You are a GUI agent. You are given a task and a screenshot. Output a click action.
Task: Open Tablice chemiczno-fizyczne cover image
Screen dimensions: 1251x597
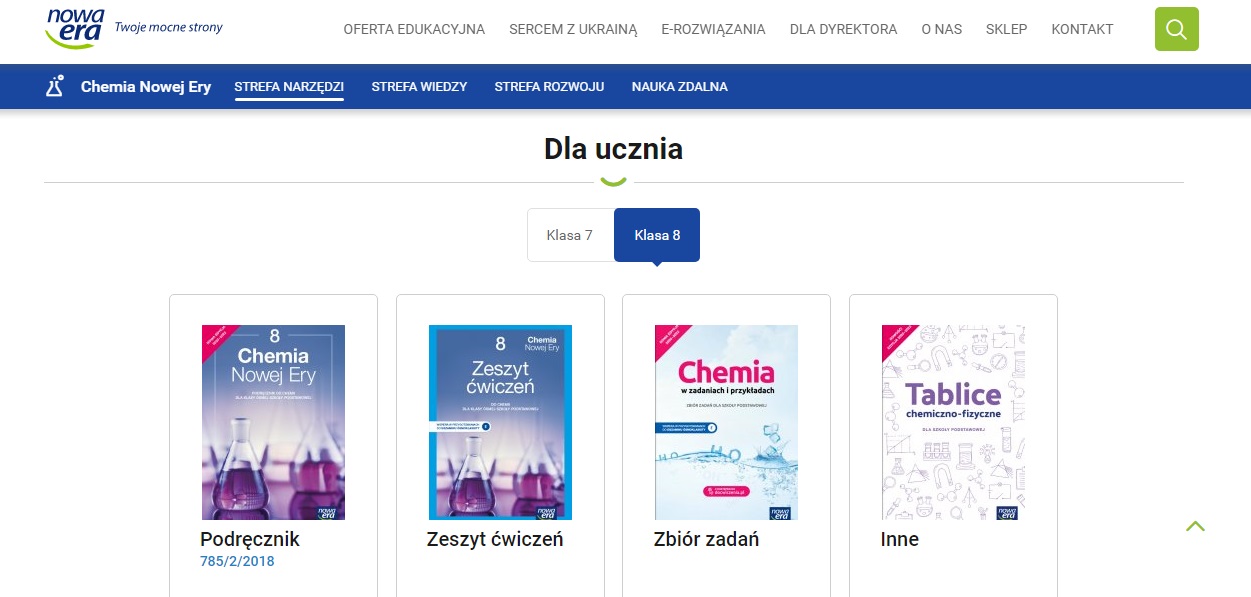pos(953,422)
